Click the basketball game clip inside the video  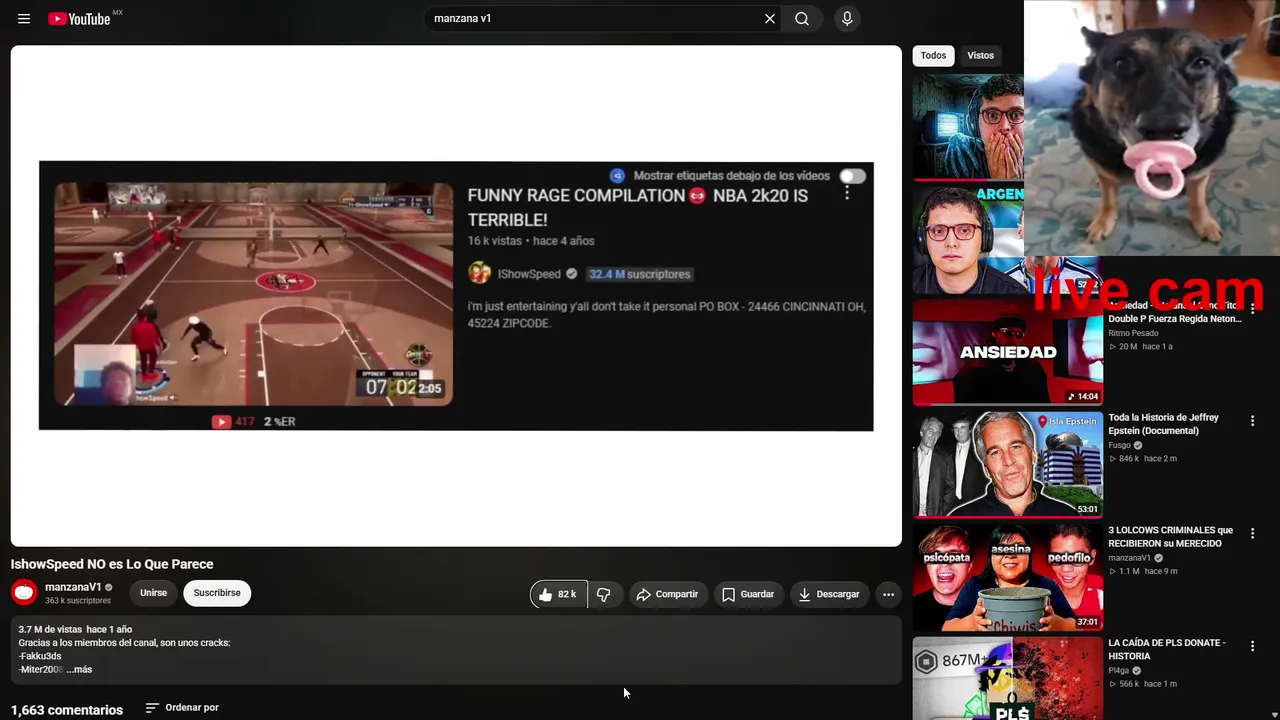254,294
